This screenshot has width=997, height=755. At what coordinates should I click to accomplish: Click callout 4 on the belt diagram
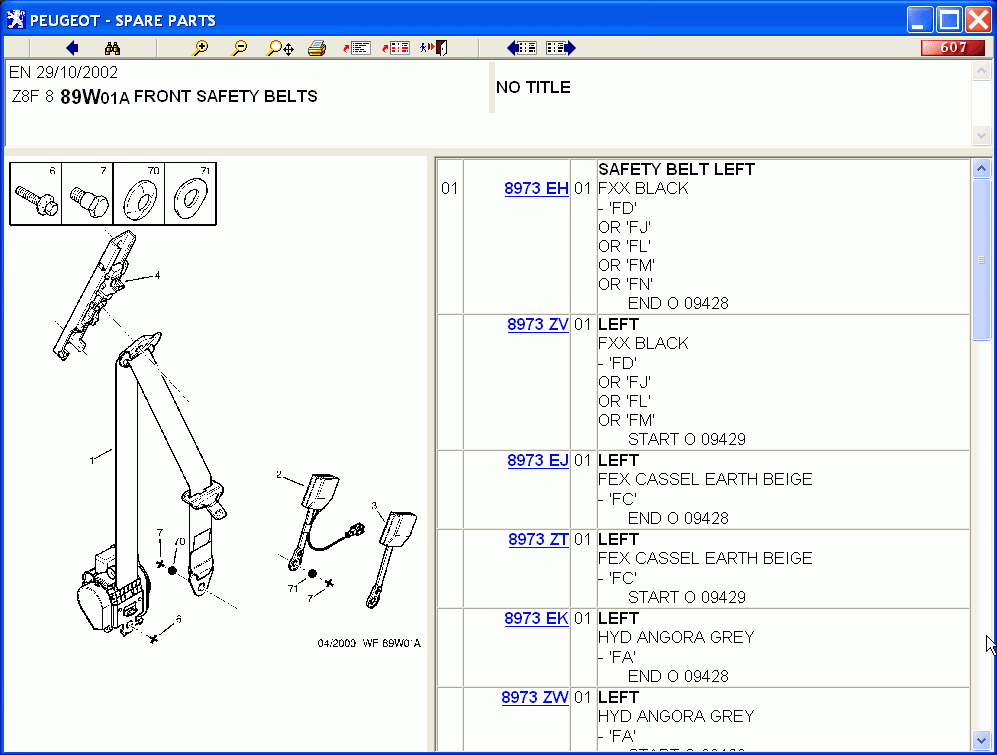click(x=157, y=275)
